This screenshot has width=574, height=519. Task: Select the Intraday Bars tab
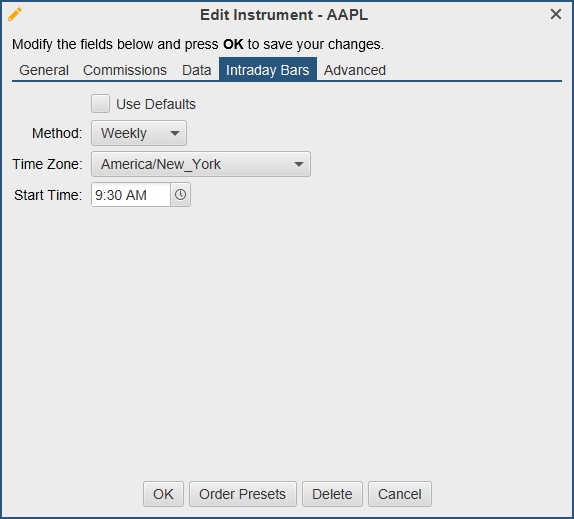268,69
